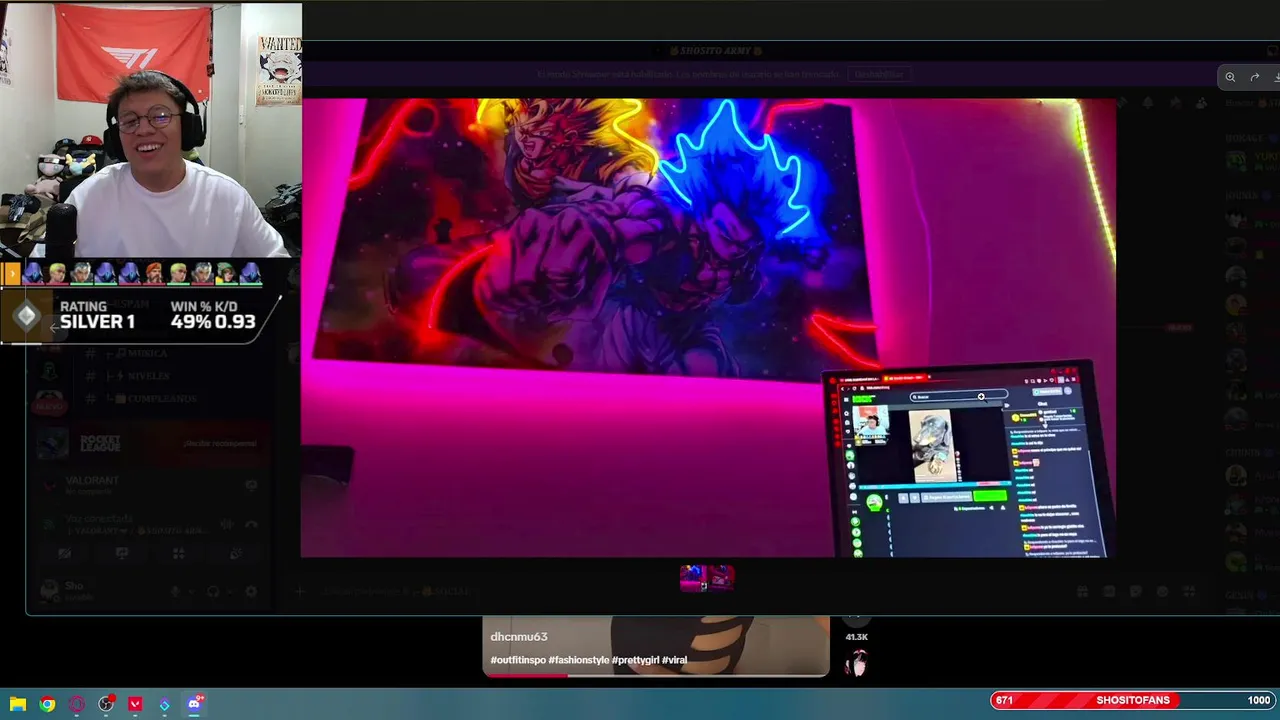
Task: Click the VALORANT activity entry
Action: (92, 484)
